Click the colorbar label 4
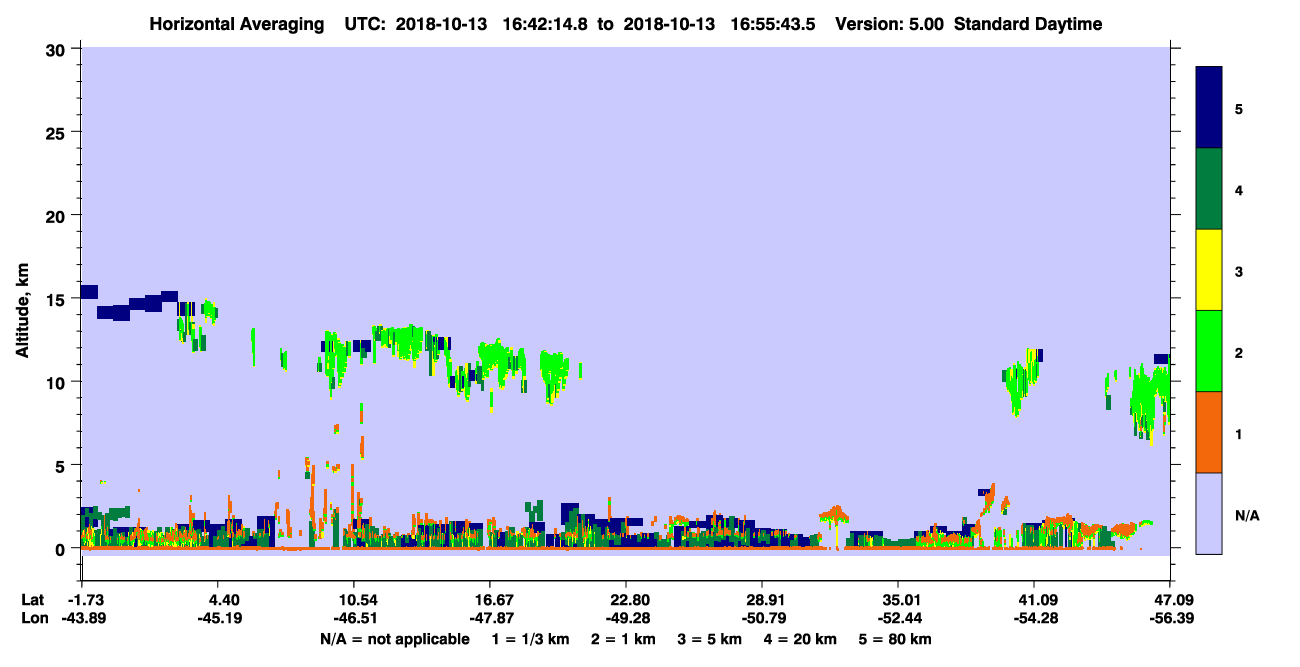 pos(1239,189)
